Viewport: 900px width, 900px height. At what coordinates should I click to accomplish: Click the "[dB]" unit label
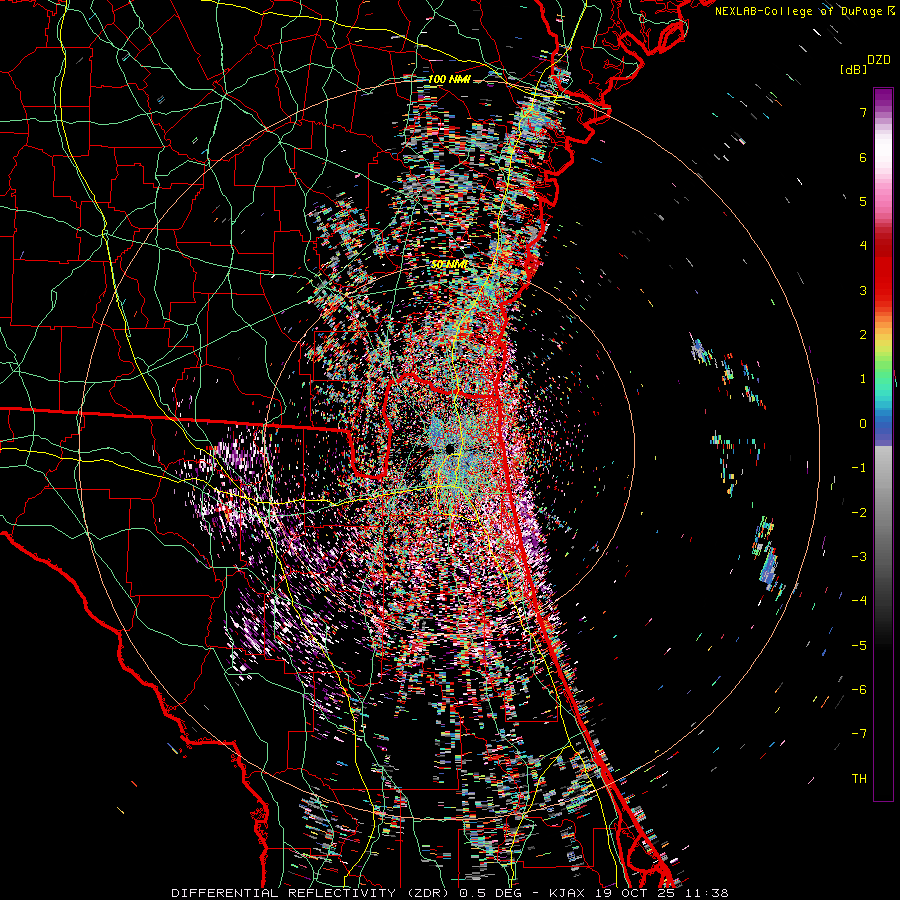pos(853,69)
